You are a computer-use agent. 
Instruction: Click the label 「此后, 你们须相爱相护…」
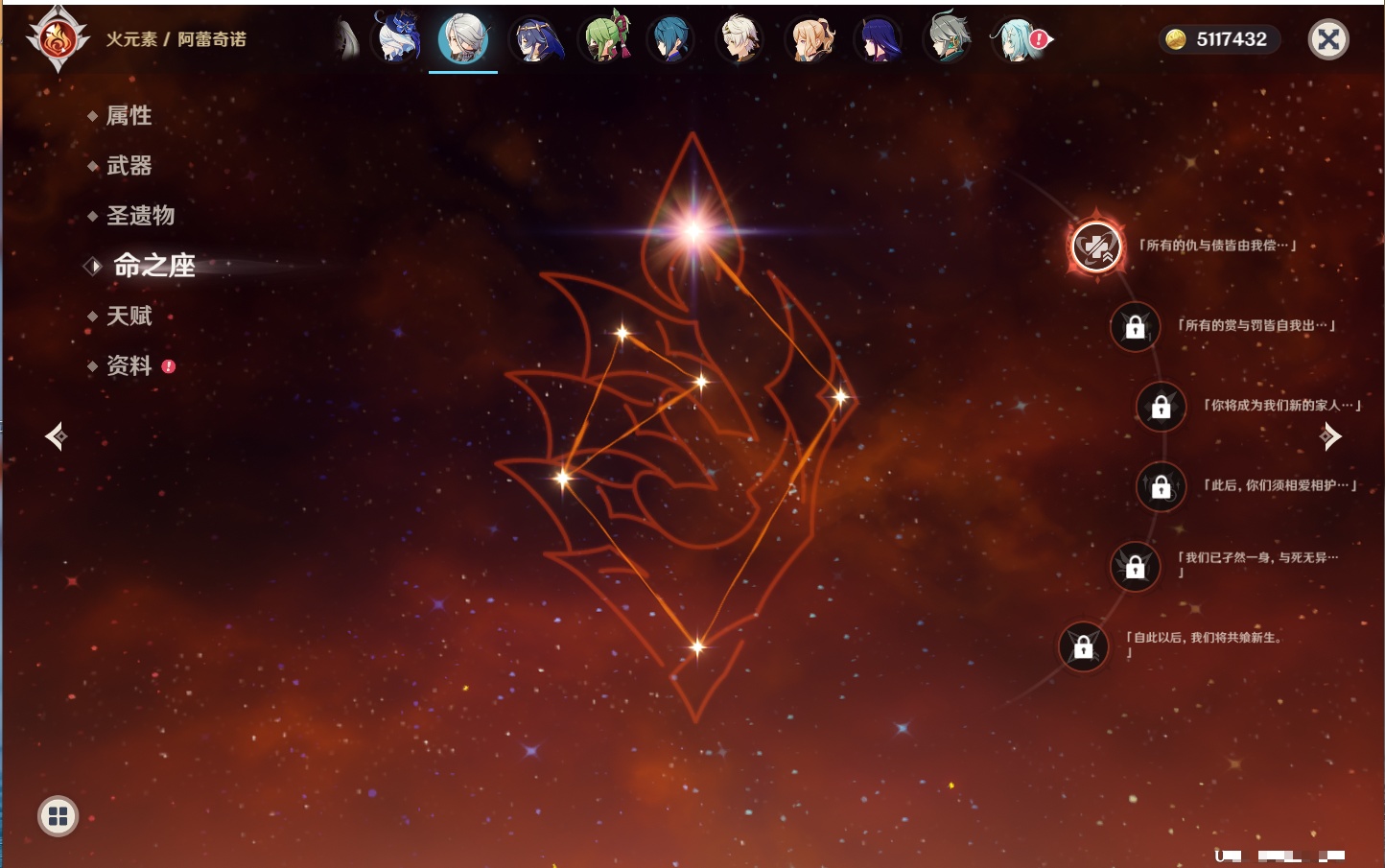pos(1280,485)
